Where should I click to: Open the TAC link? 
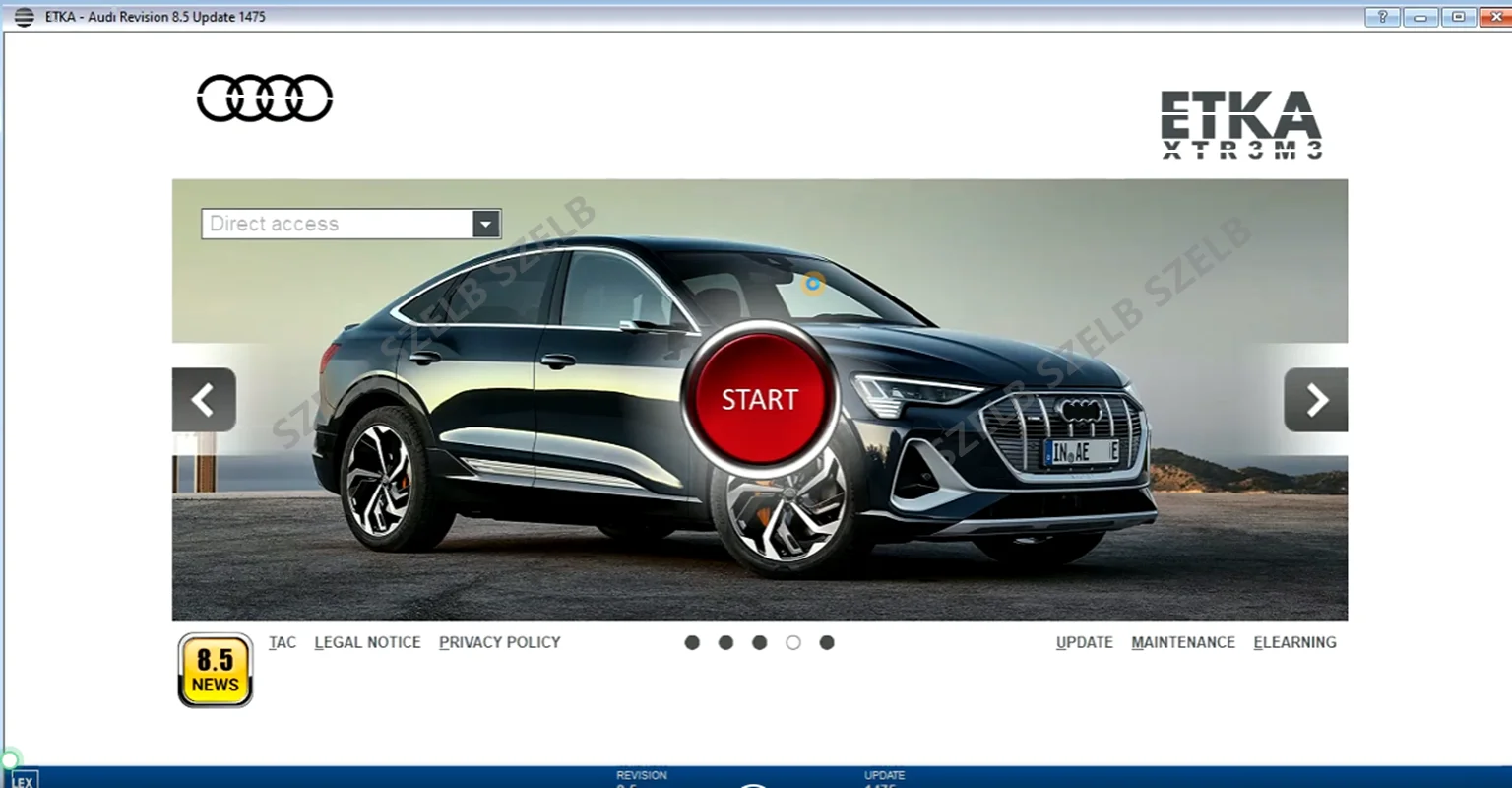tap(283, 642)
